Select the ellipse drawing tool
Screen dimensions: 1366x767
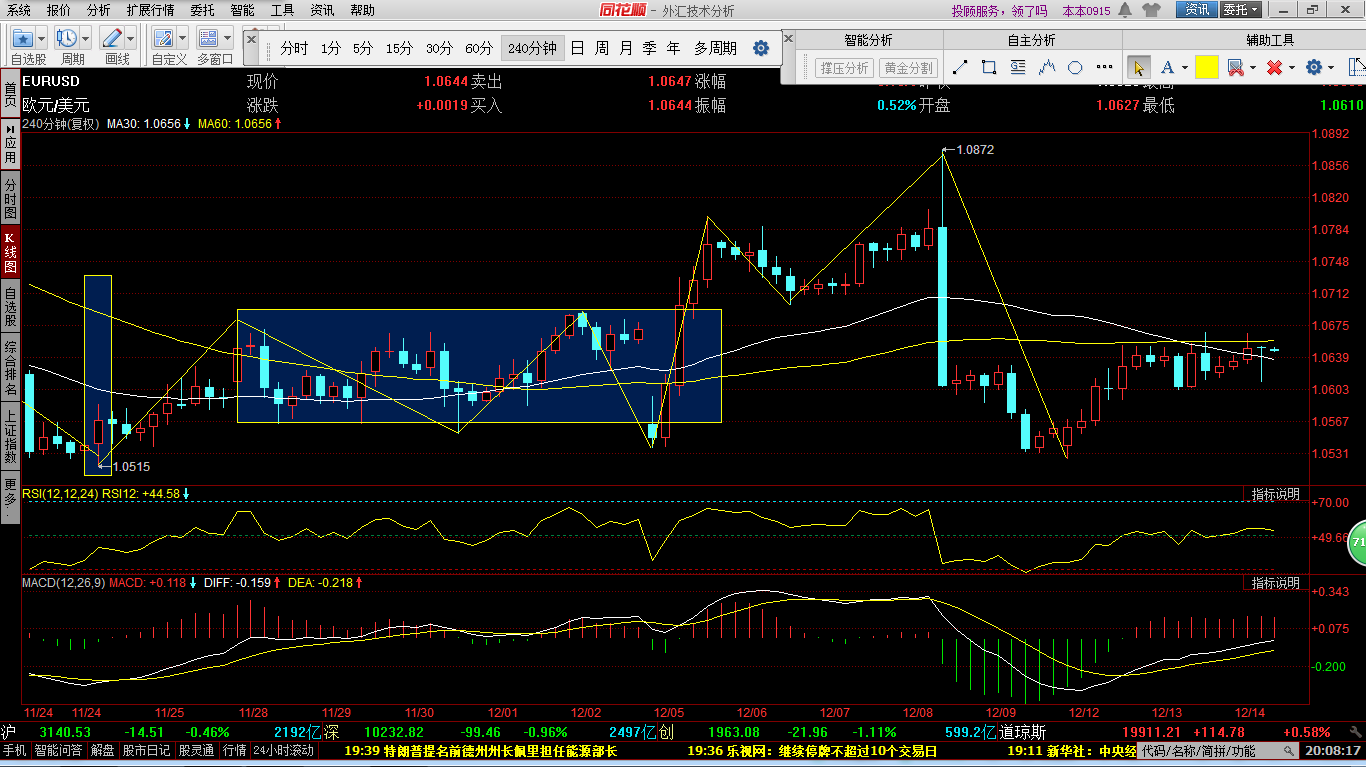coord(1076,68)
